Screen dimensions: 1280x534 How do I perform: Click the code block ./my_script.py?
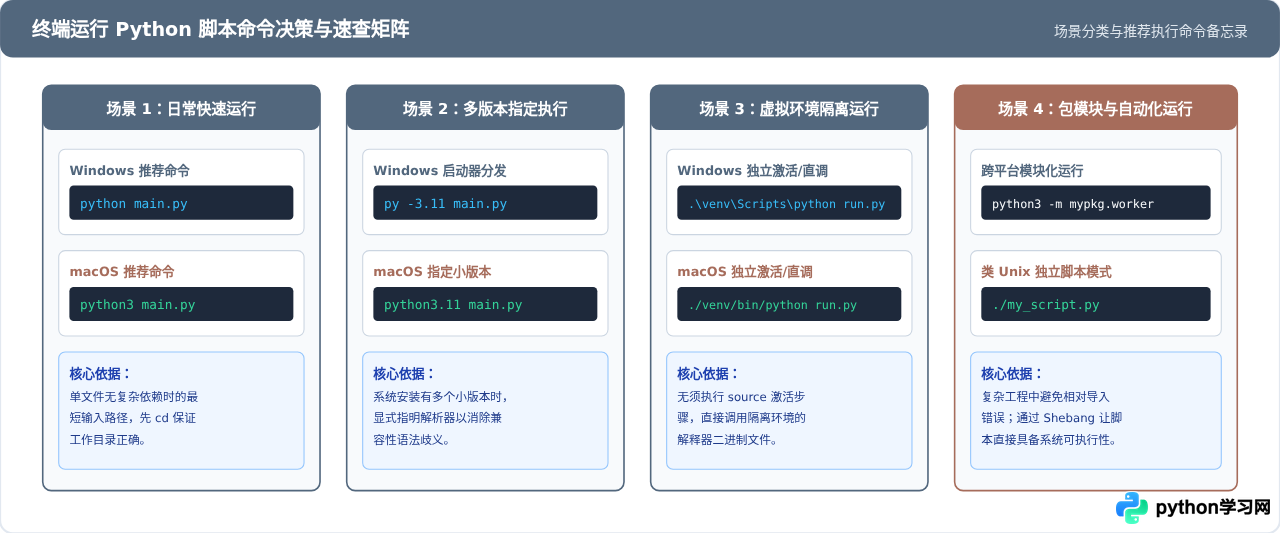pos(1096,304)
